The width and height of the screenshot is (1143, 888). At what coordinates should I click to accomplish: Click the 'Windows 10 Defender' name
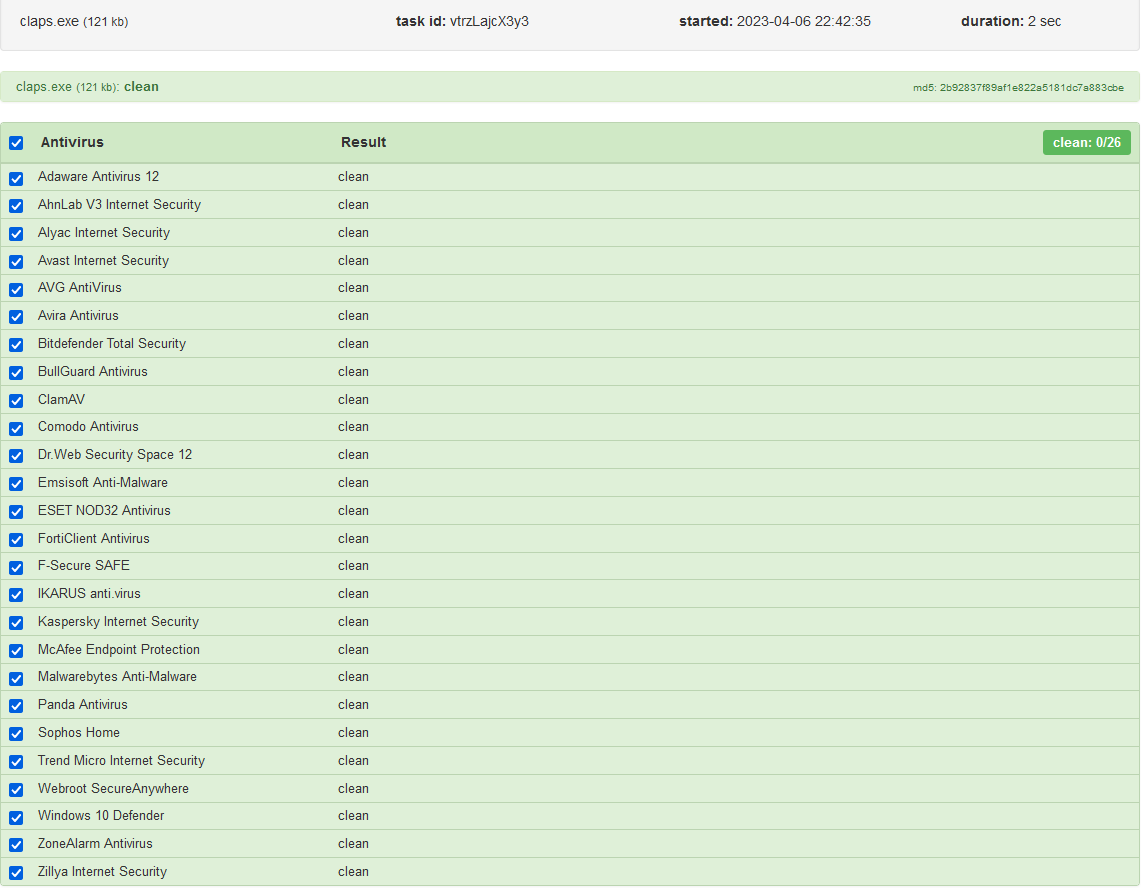101,815
